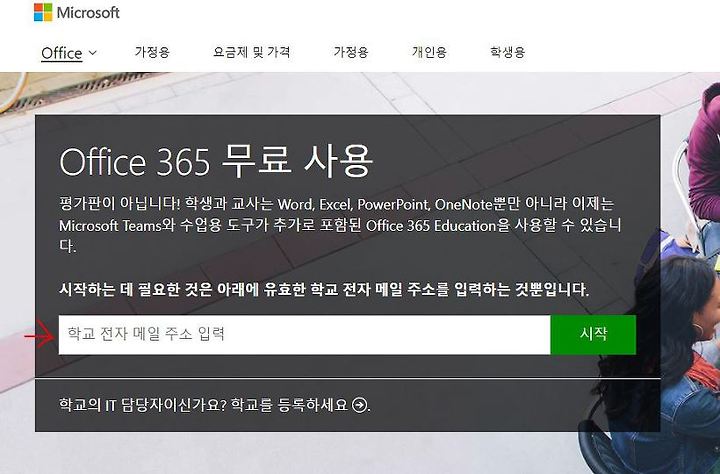Viewport: 720px width, 474px height.
Task: Click the green 시작 button
Action: coord(593,334)
